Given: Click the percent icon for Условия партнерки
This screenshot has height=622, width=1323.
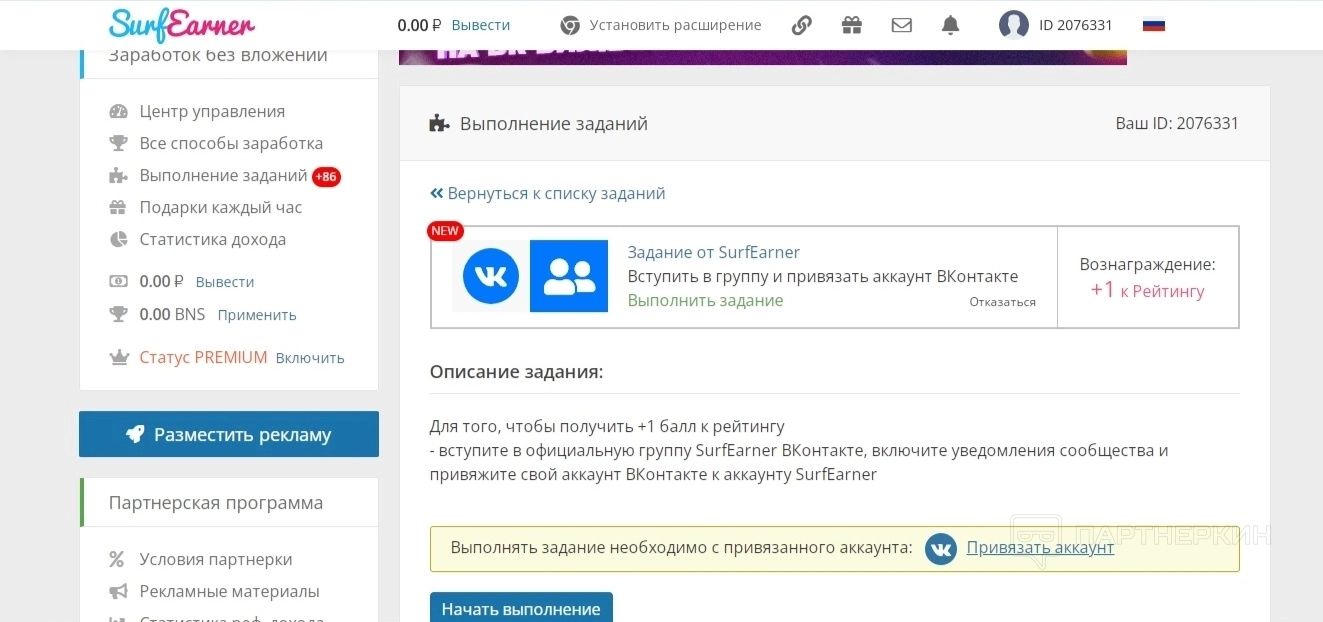Looking at the screenshot, I should 118,560.
